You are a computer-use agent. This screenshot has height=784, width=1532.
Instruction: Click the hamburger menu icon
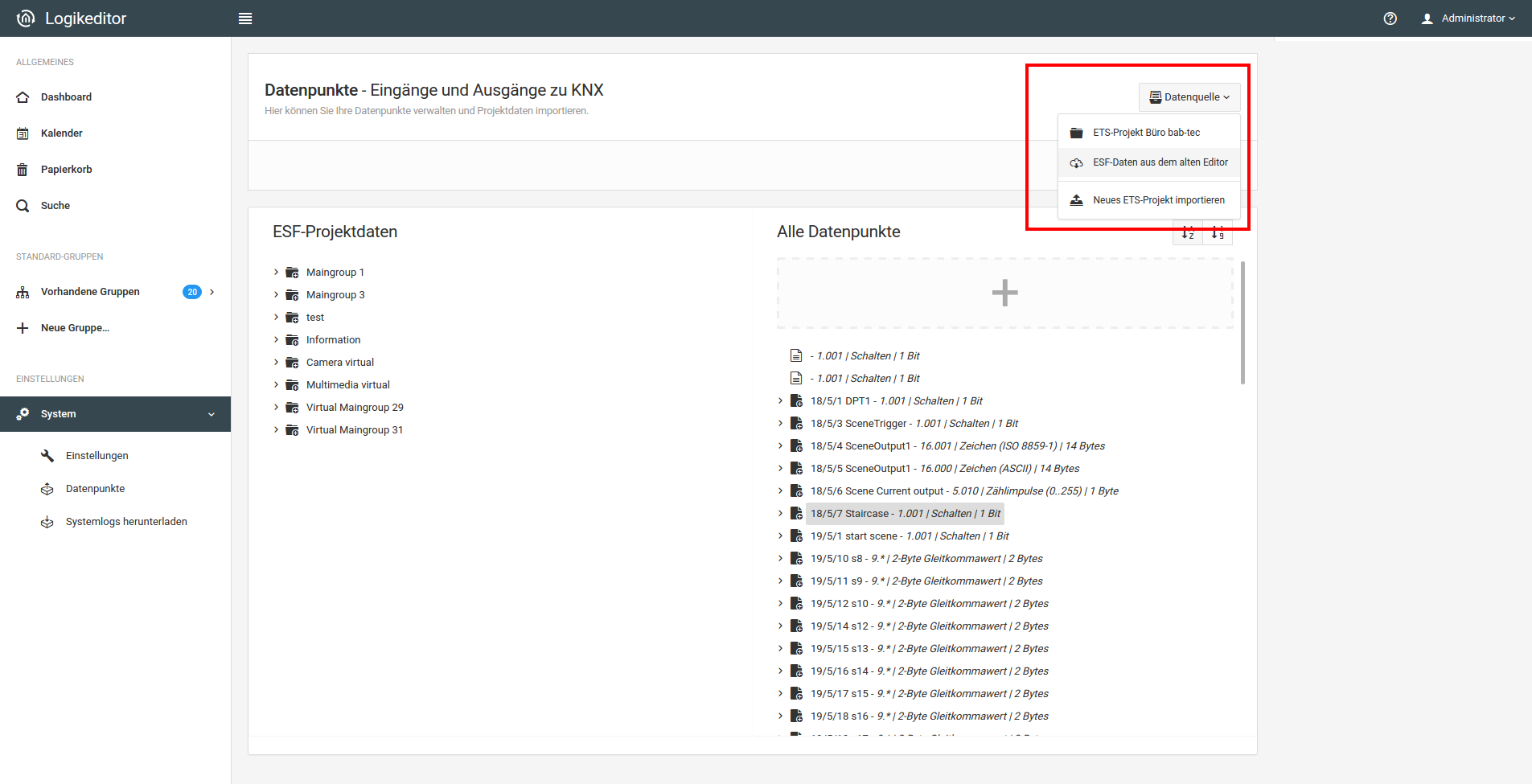pos(245,18)
